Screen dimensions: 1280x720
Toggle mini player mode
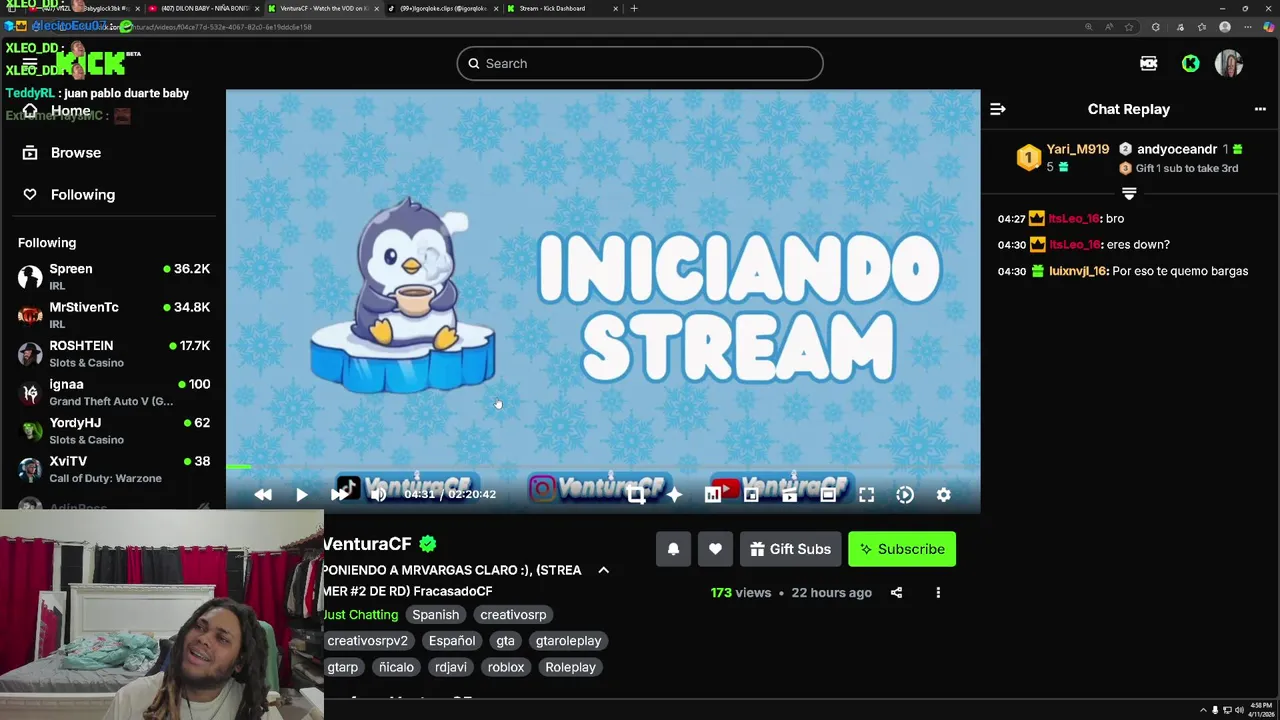coord(751,494)
